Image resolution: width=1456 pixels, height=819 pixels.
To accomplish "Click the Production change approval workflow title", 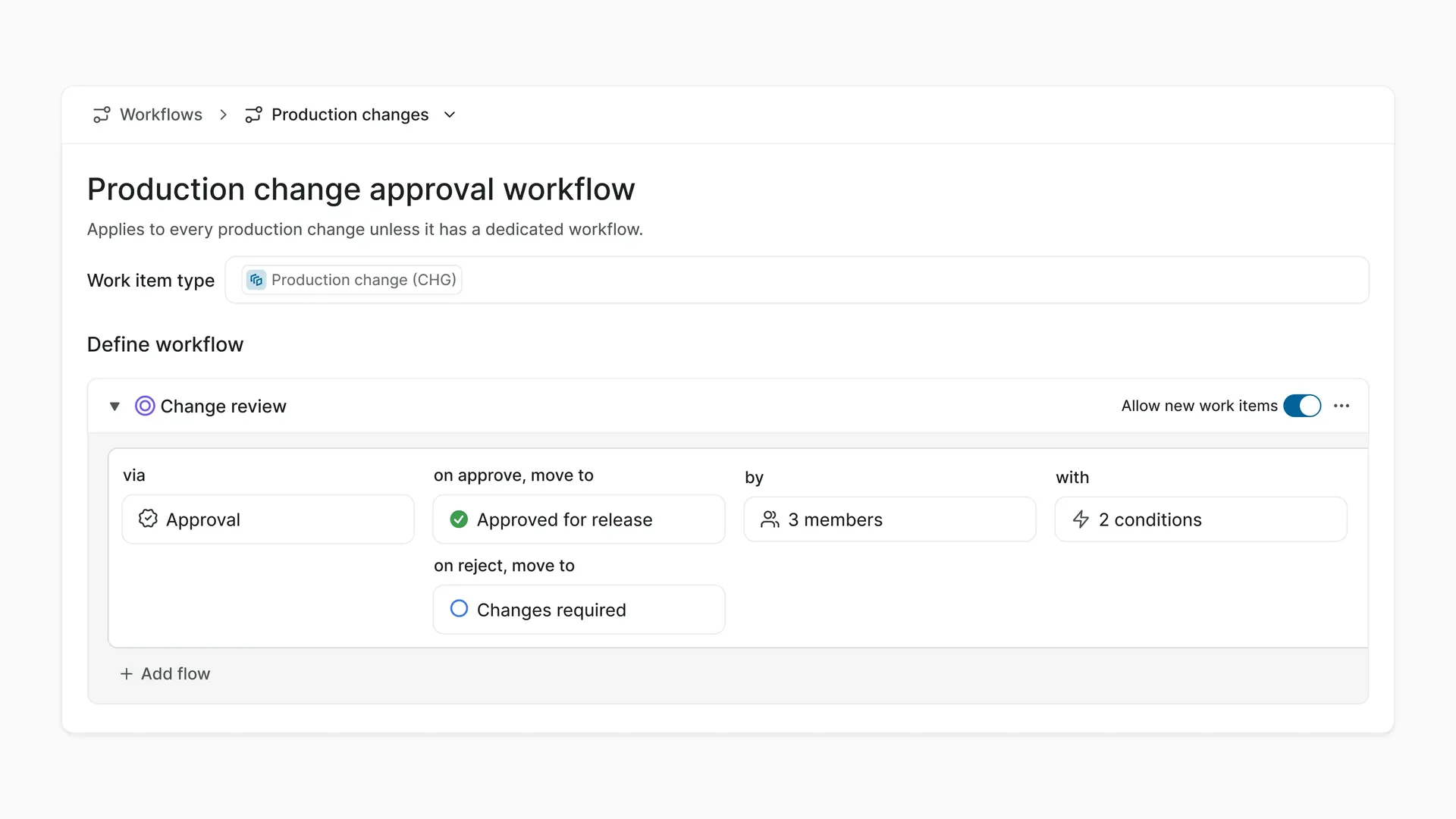I will pos(361,190).
